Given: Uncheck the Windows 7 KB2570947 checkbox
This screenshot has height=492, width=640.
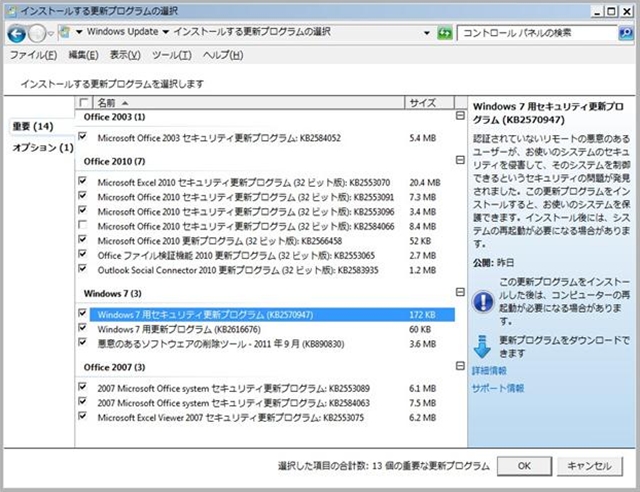Looking at the screenshot, I should pos(82,313).
